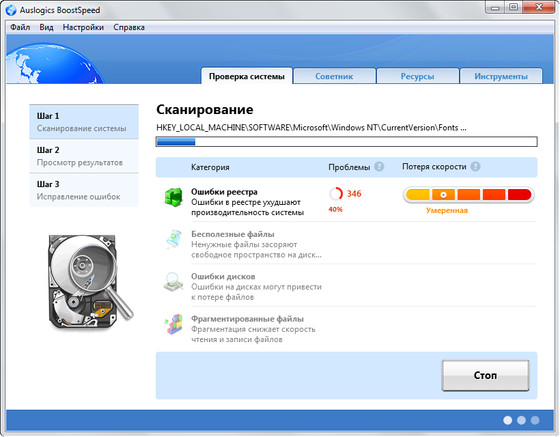The height and width of the screenshot is (437, 560).
Task: Click the Умеренная severity label
Action: [447, 210]
